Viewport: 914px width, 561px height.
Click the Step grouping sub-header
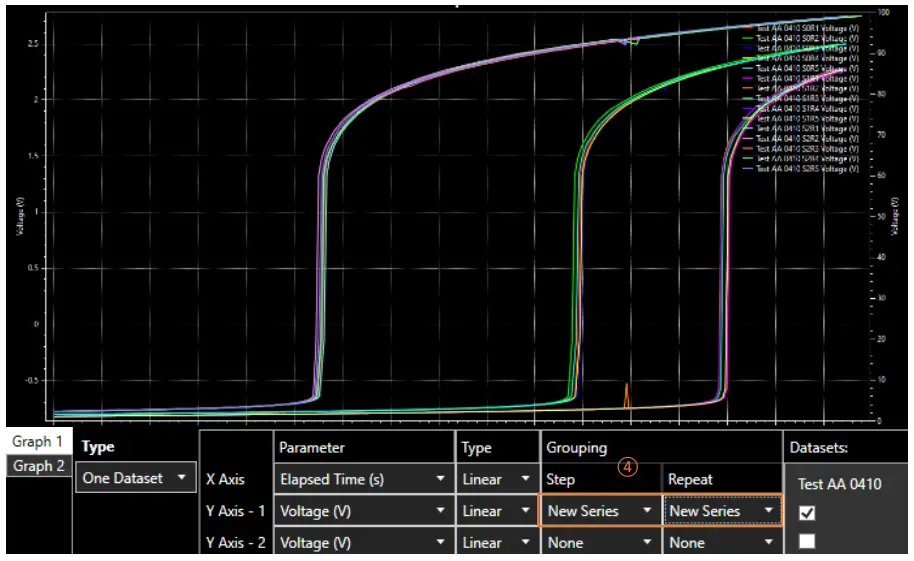560,479
